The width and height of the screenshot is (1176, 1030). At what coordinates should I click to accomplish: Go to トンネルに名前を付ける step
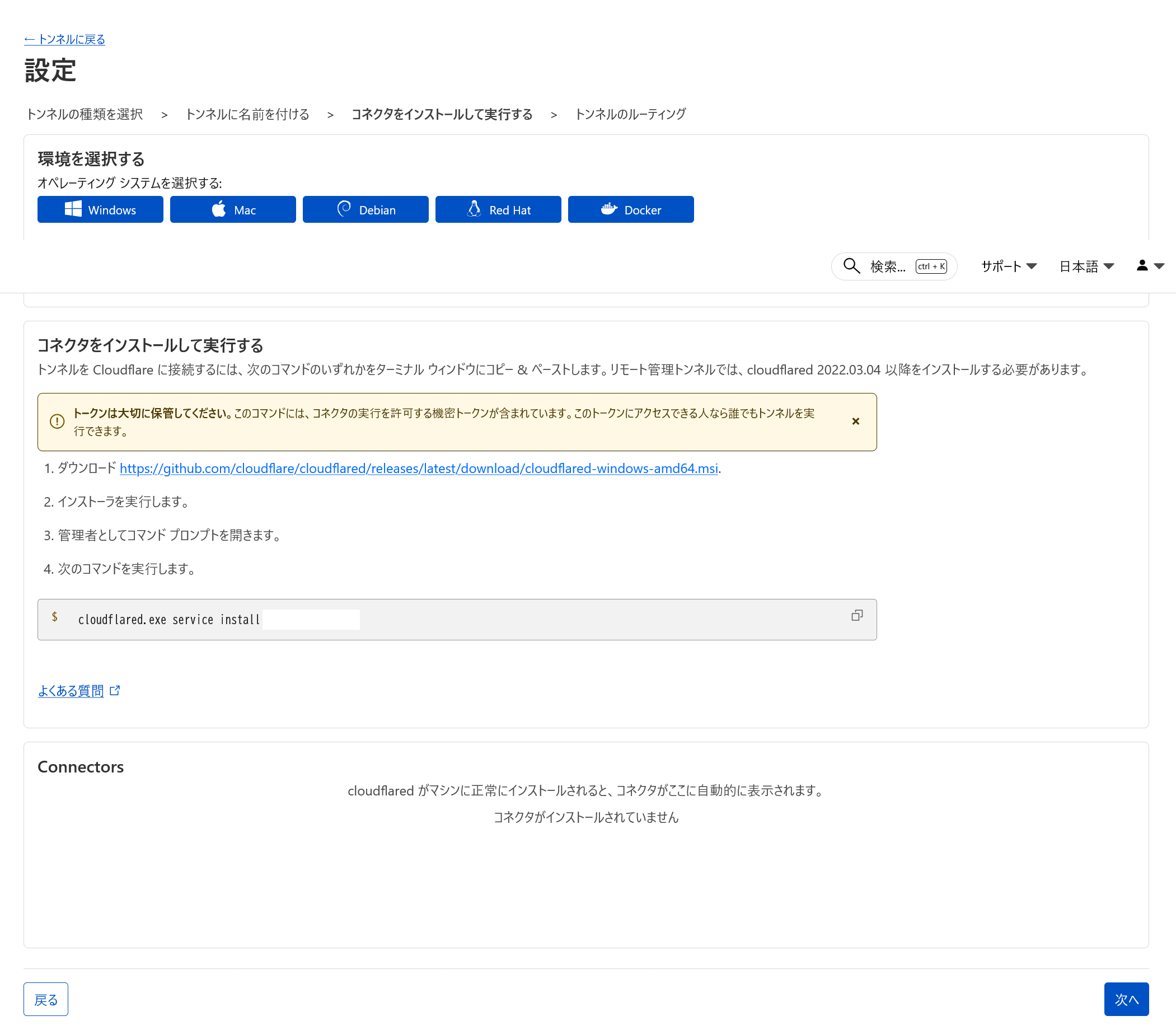pyautogui.click(x=247, y=114)
